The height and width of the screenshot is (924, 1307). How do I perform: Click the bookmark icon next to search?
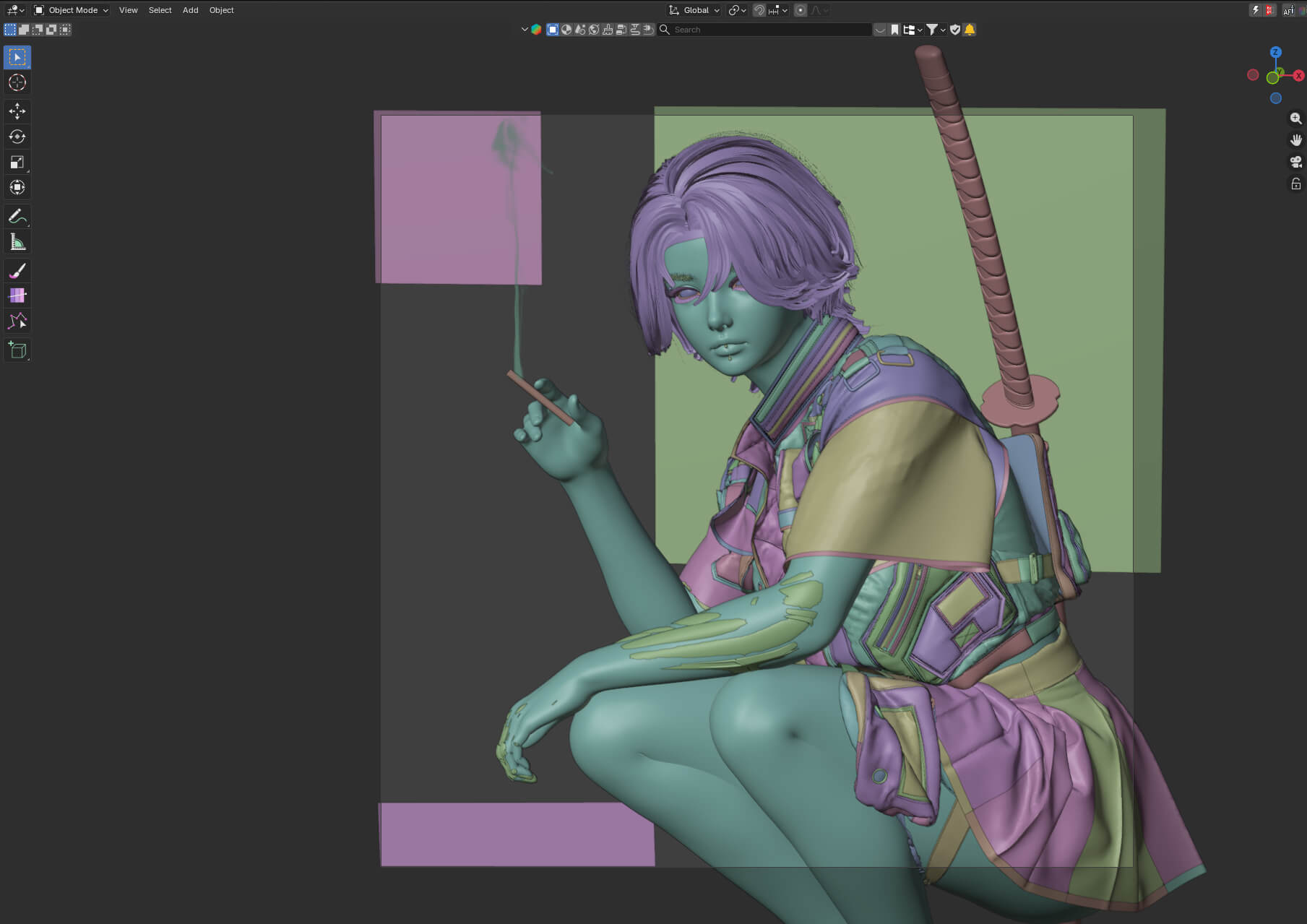(894, 30)
